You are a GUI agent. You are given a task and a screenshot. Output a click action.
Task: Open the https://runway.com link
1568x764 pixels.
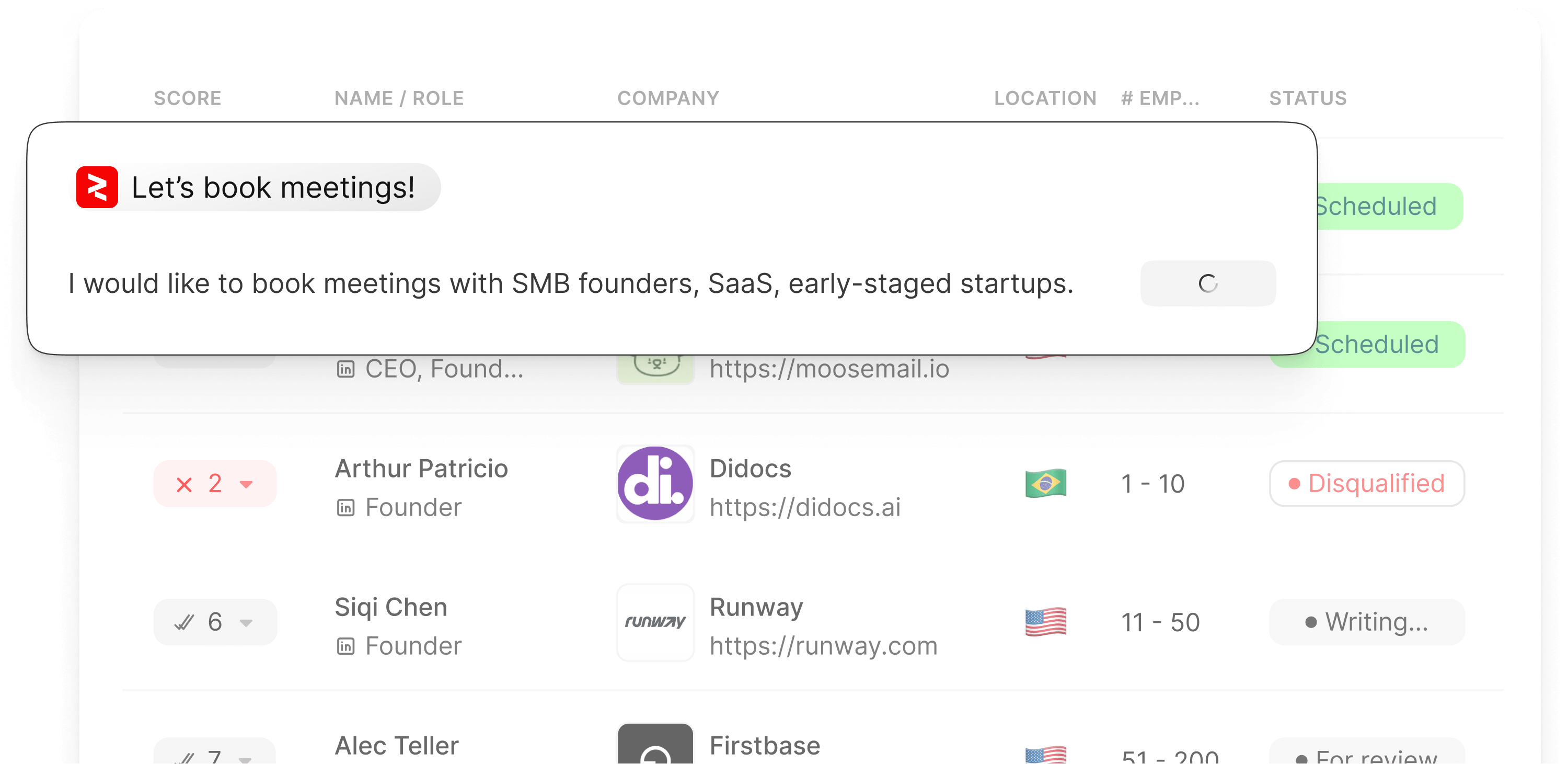(823, 646)
